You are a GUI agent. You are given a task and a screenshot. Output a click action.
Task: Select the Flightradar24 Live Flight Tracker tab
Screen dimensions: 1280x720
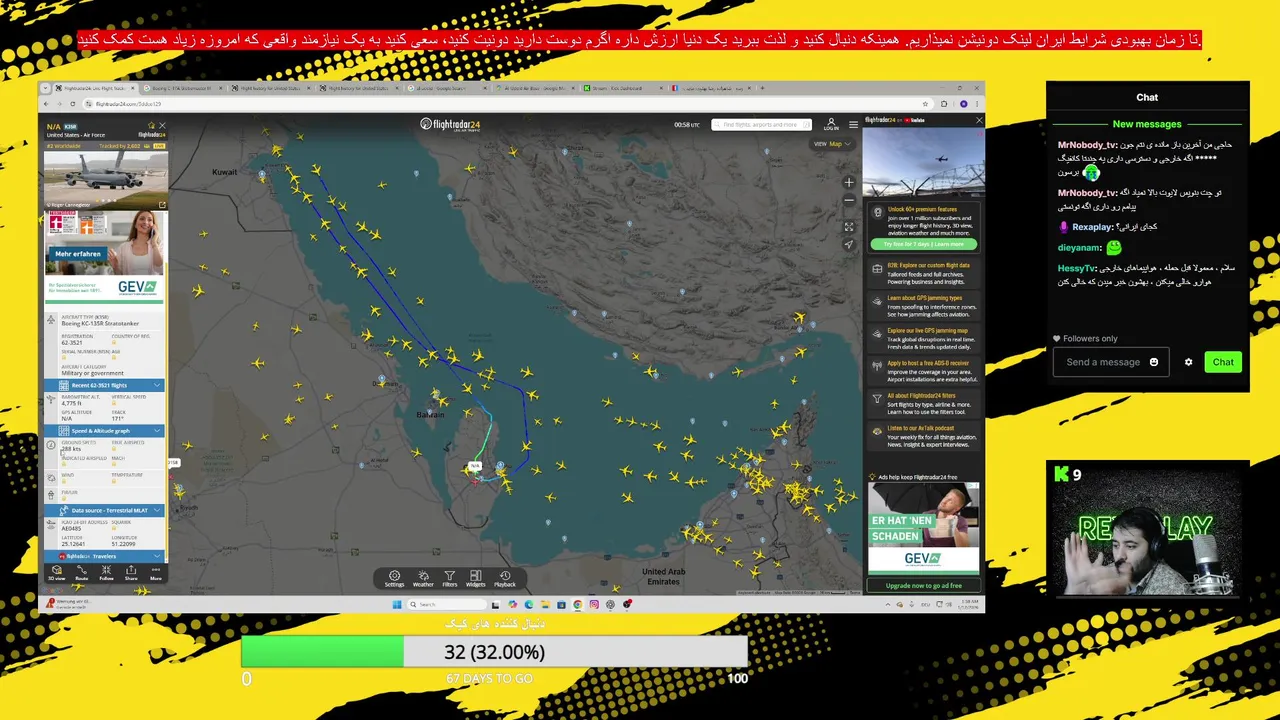(95, 88)
